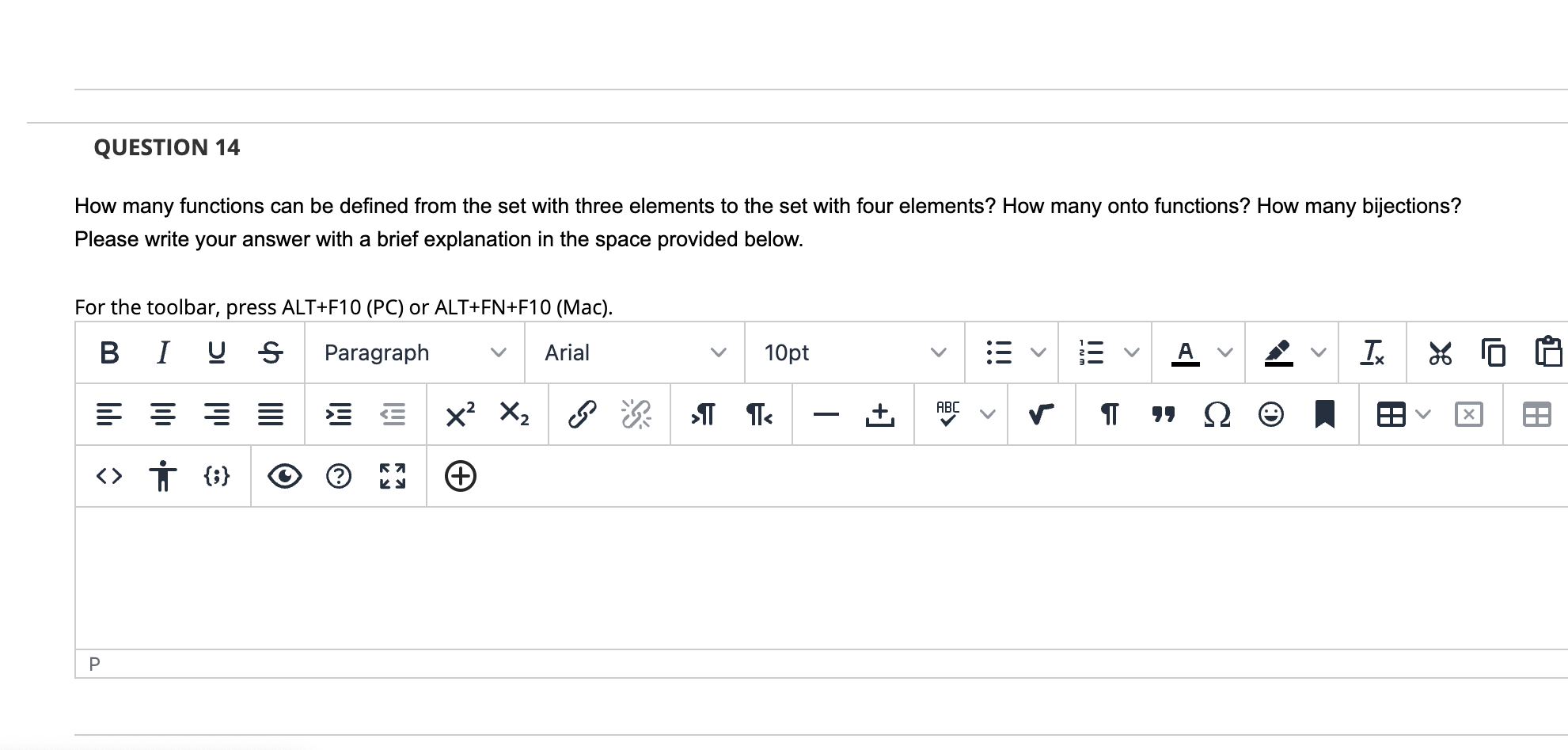
Task: Open the 10pt font size dropdown
Action: pyautogui.click(x=853, y=353)
